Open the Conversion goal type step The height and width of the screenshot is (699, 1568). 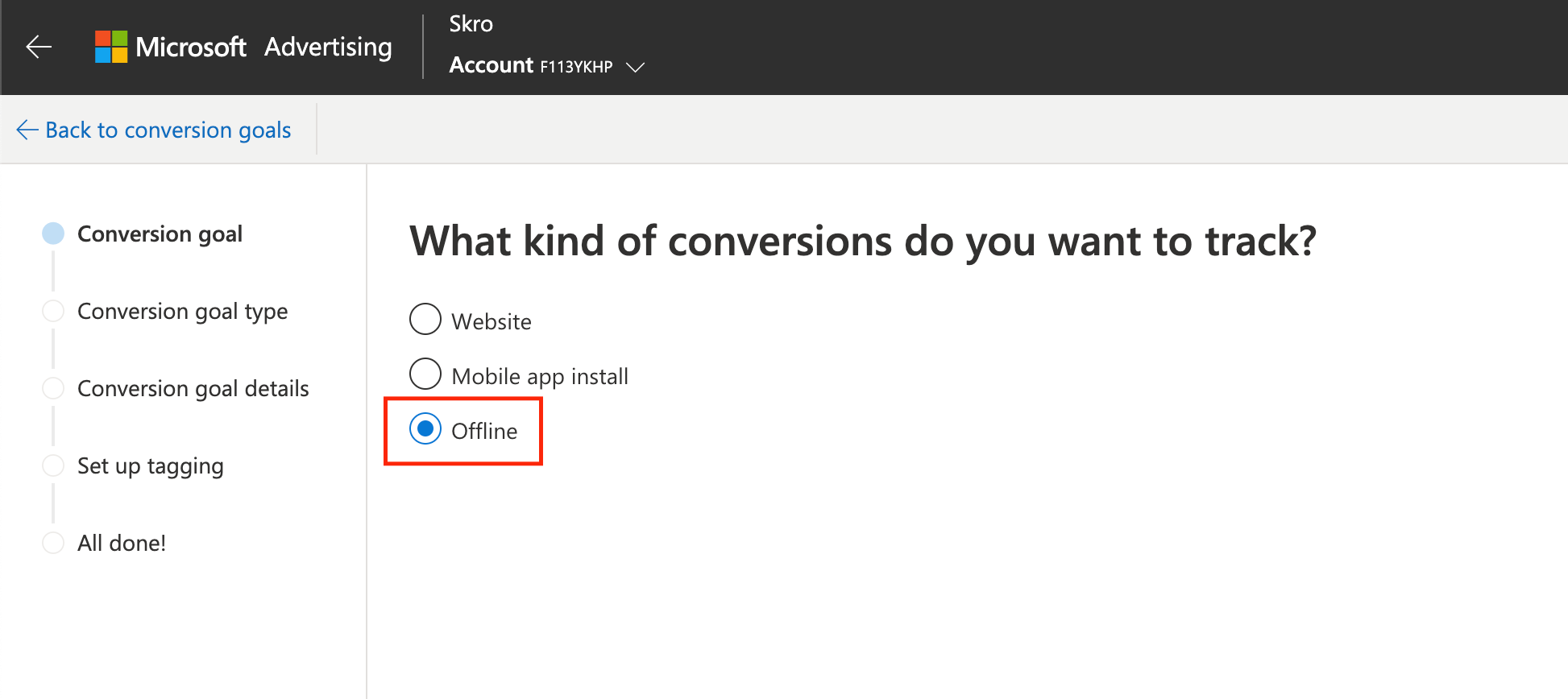[182, 311]
